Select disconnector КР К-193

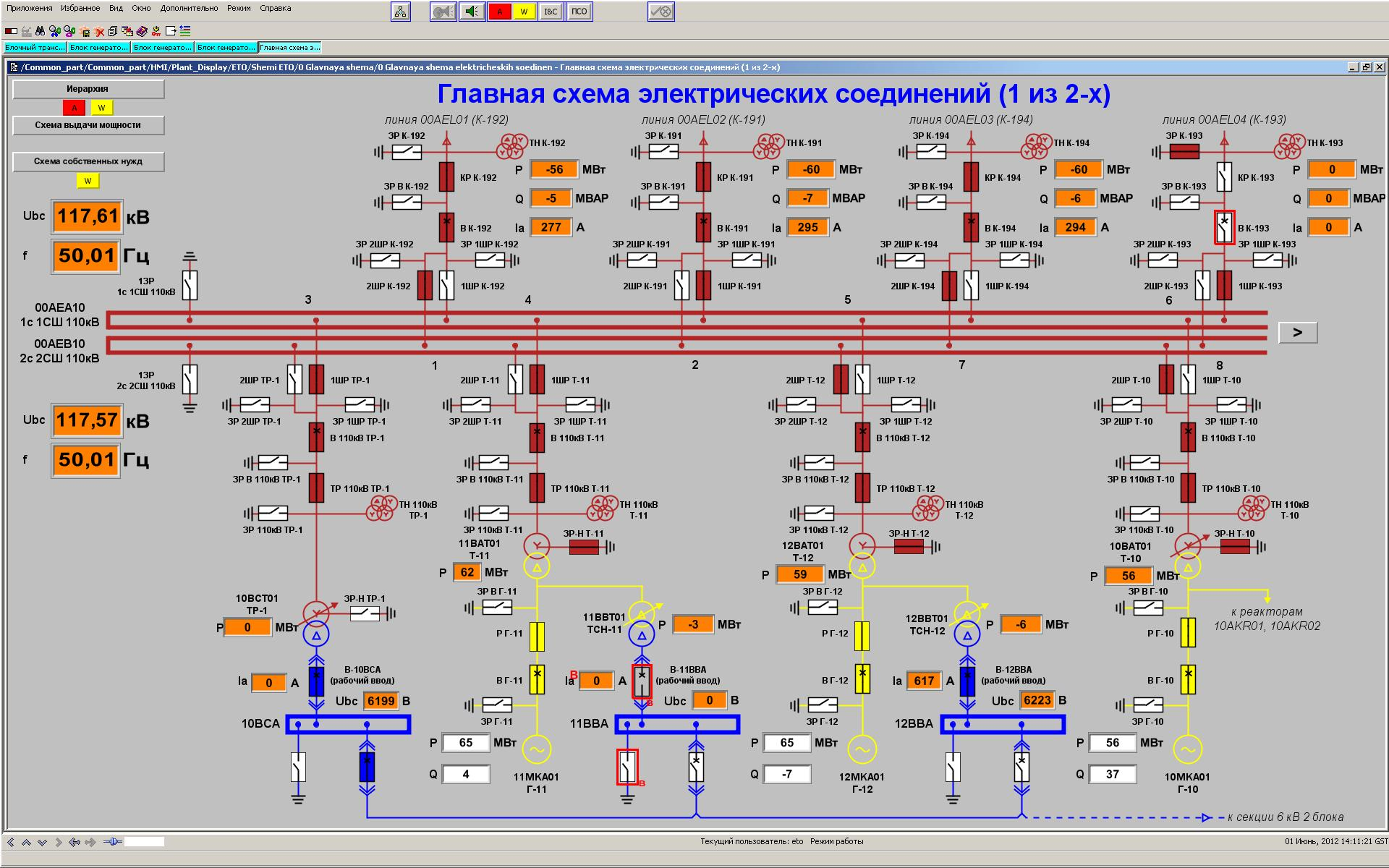(x=1224, y=176)
